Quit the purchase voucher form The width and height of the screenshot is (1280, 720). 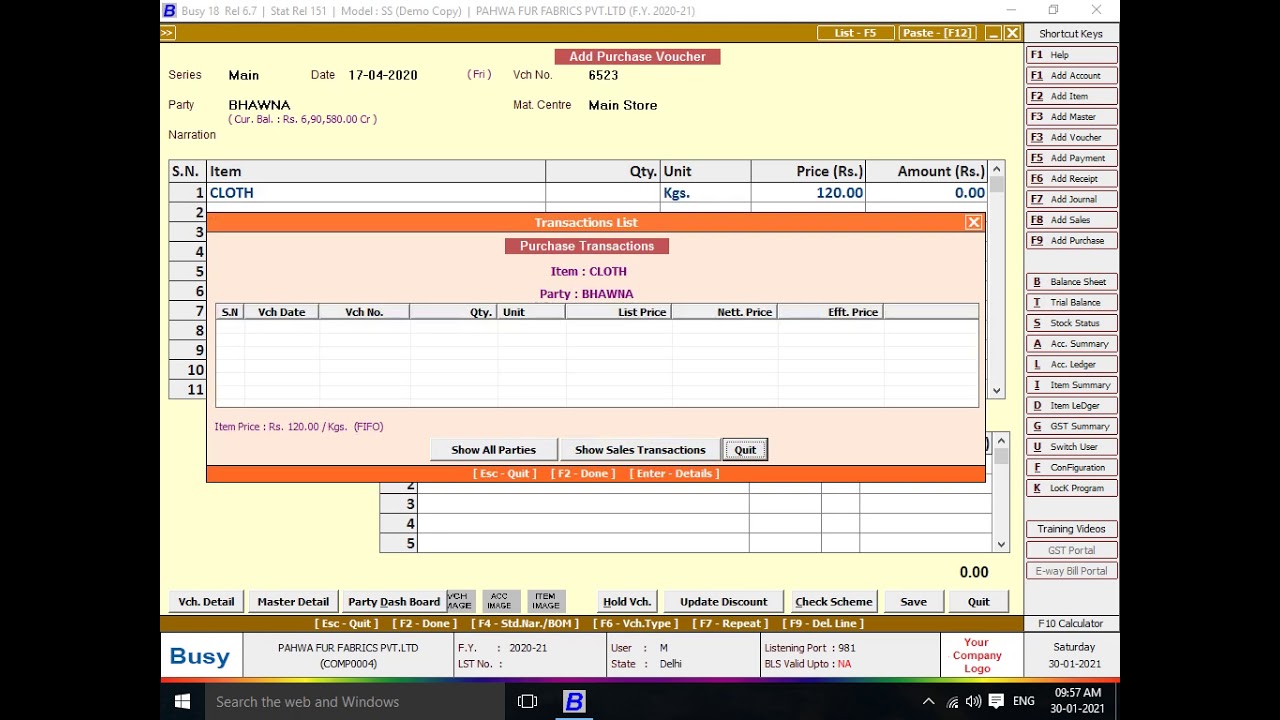click(978, 602)
